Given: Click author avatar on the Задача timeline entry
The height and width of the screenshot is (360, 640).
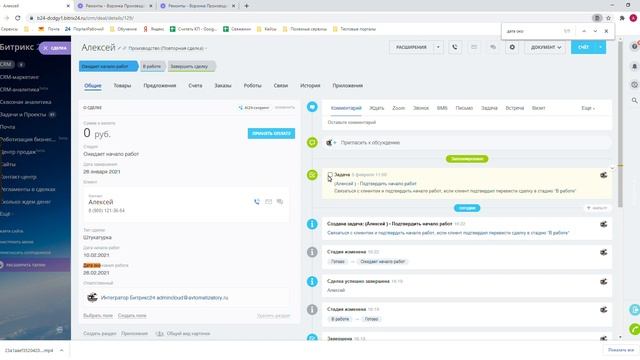Looking at the screenshot, I should tap(604, 175).
